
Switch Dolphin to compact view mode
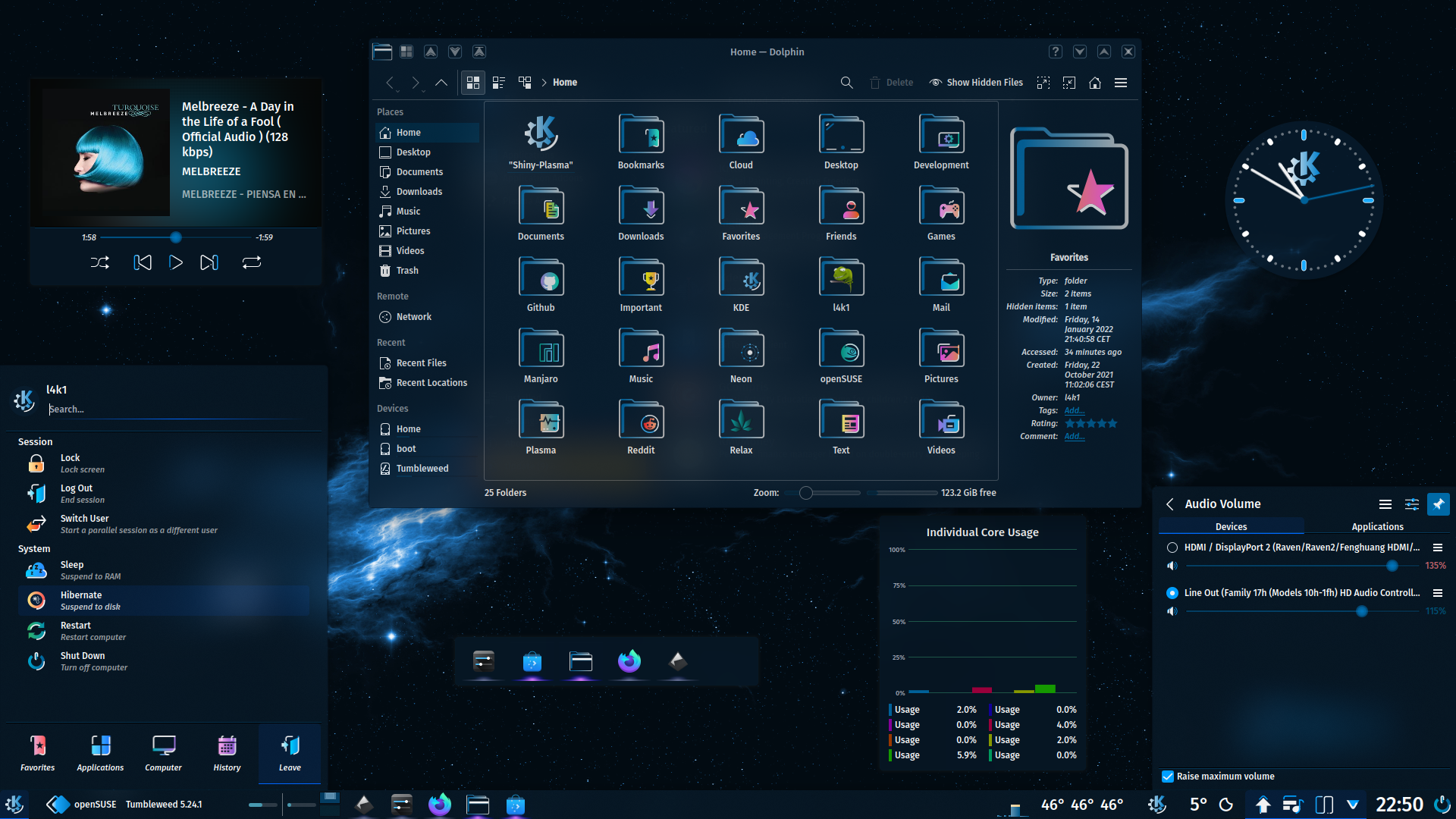pyautogui.click(x=499, y=83)
